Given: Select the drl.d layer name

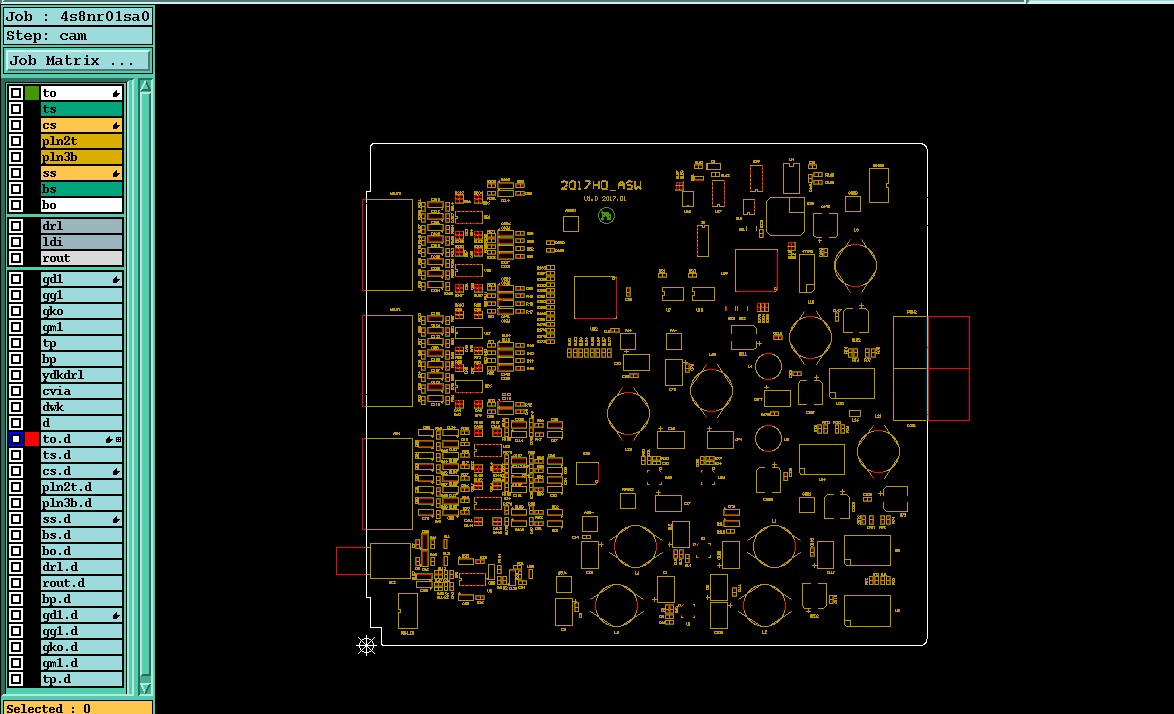Looking at the screenshot, I should (x=82, y=567).
